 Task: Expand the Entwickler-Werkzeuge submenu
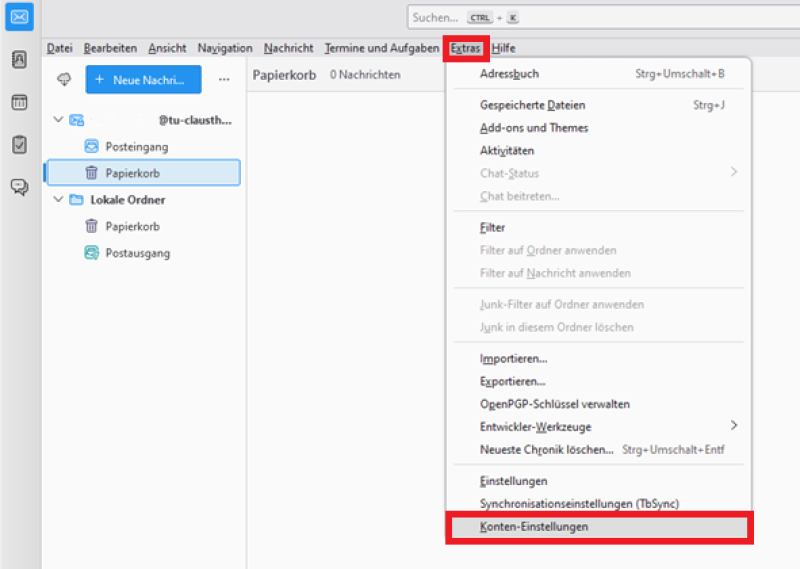[733, 427]
